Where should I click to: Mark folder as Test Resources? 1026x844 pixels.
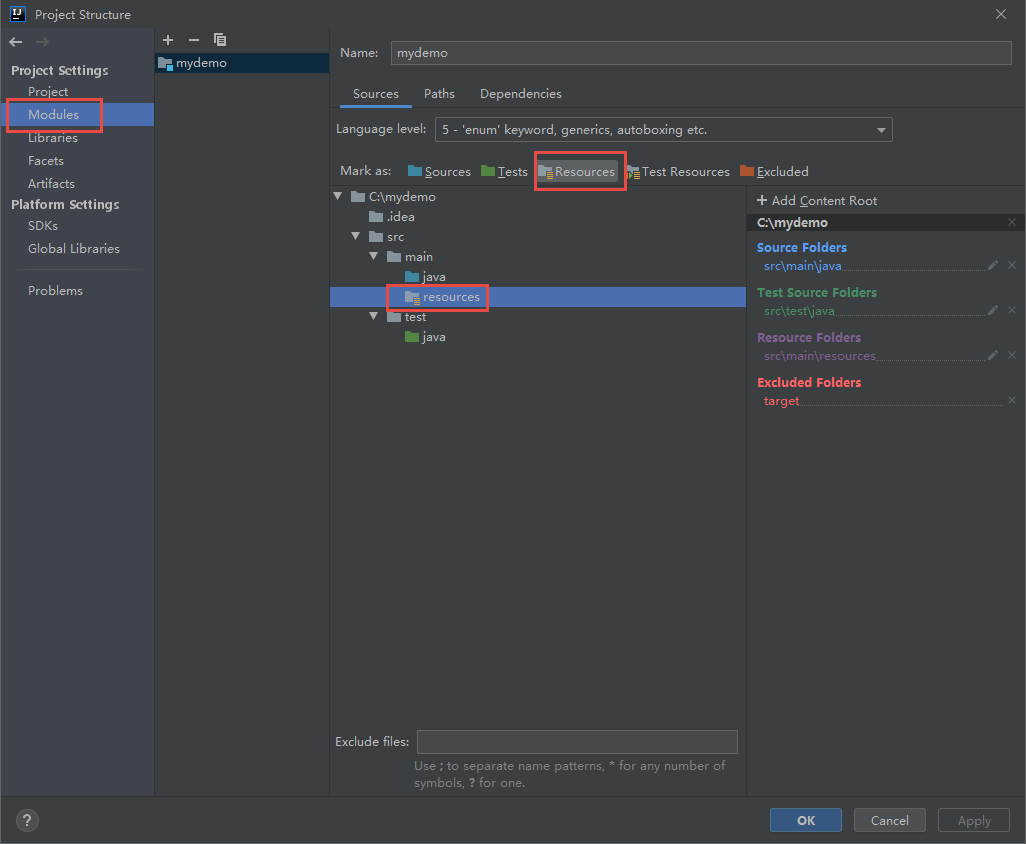coord(678,172)
